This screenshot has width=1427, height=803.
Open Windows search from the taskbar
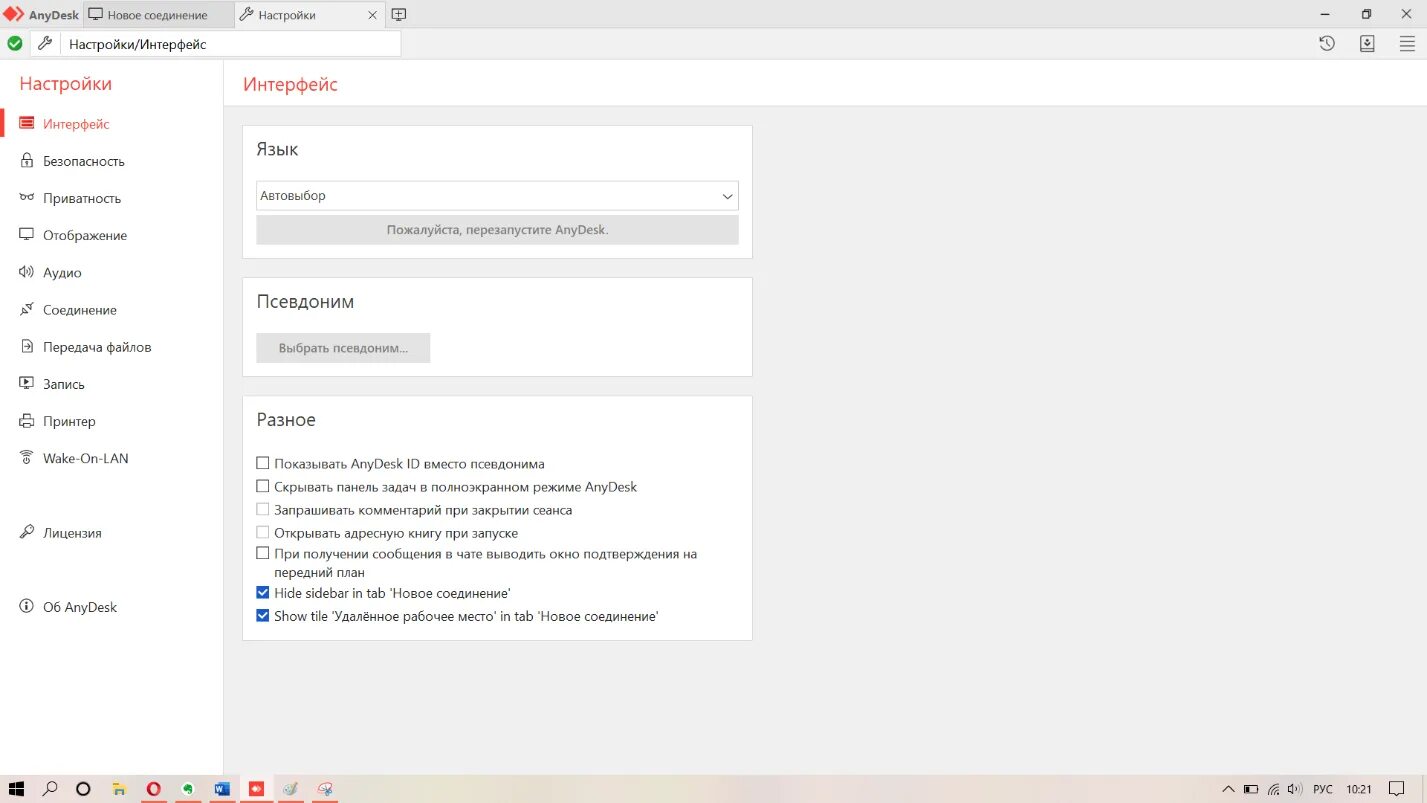50,789
